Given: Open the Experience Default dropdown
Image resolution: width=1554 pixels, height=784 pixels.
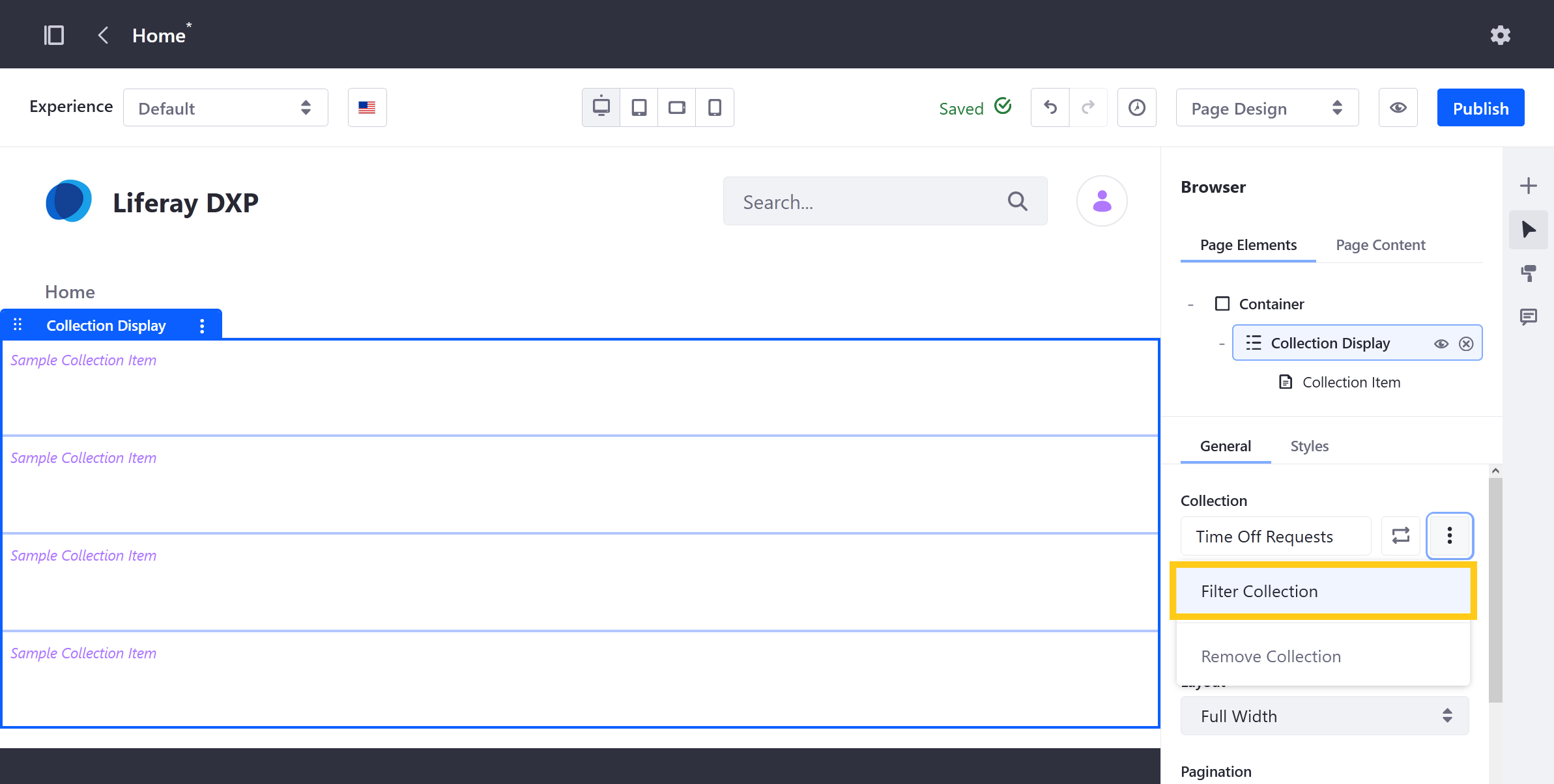Looking at the screenshot, I should point(225,107).
